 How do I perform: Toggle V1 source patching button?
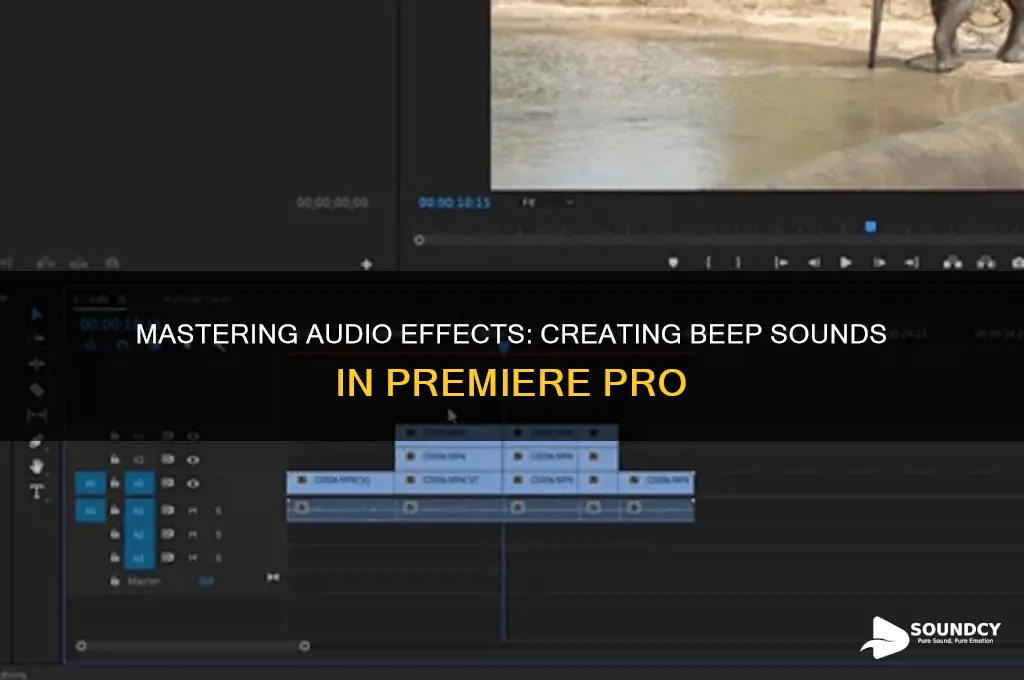click(91, 484)
